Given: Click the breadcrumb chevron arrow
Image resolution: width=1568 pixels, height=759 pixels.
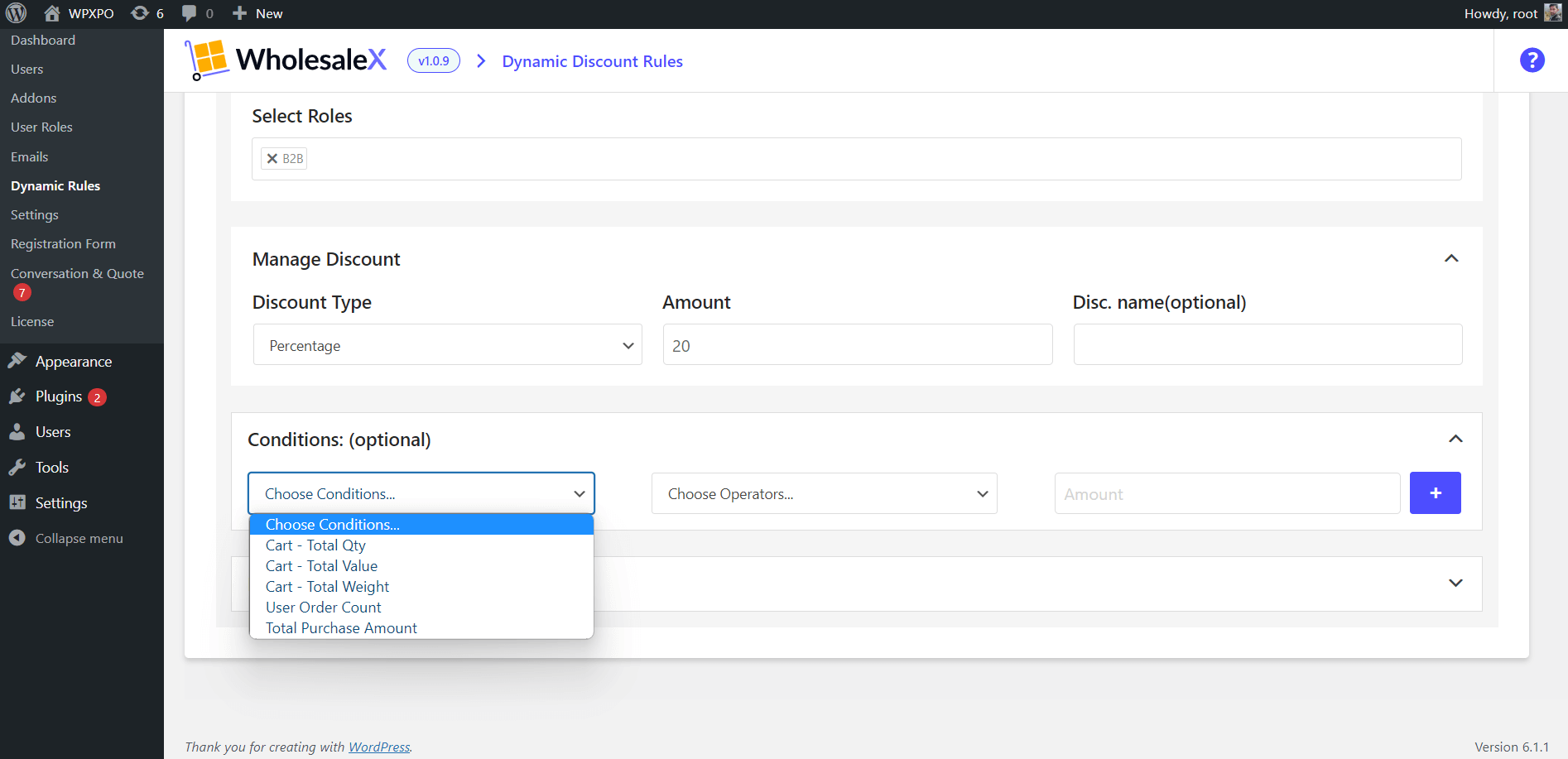Looking at the screenshot, I should point(481,61).
